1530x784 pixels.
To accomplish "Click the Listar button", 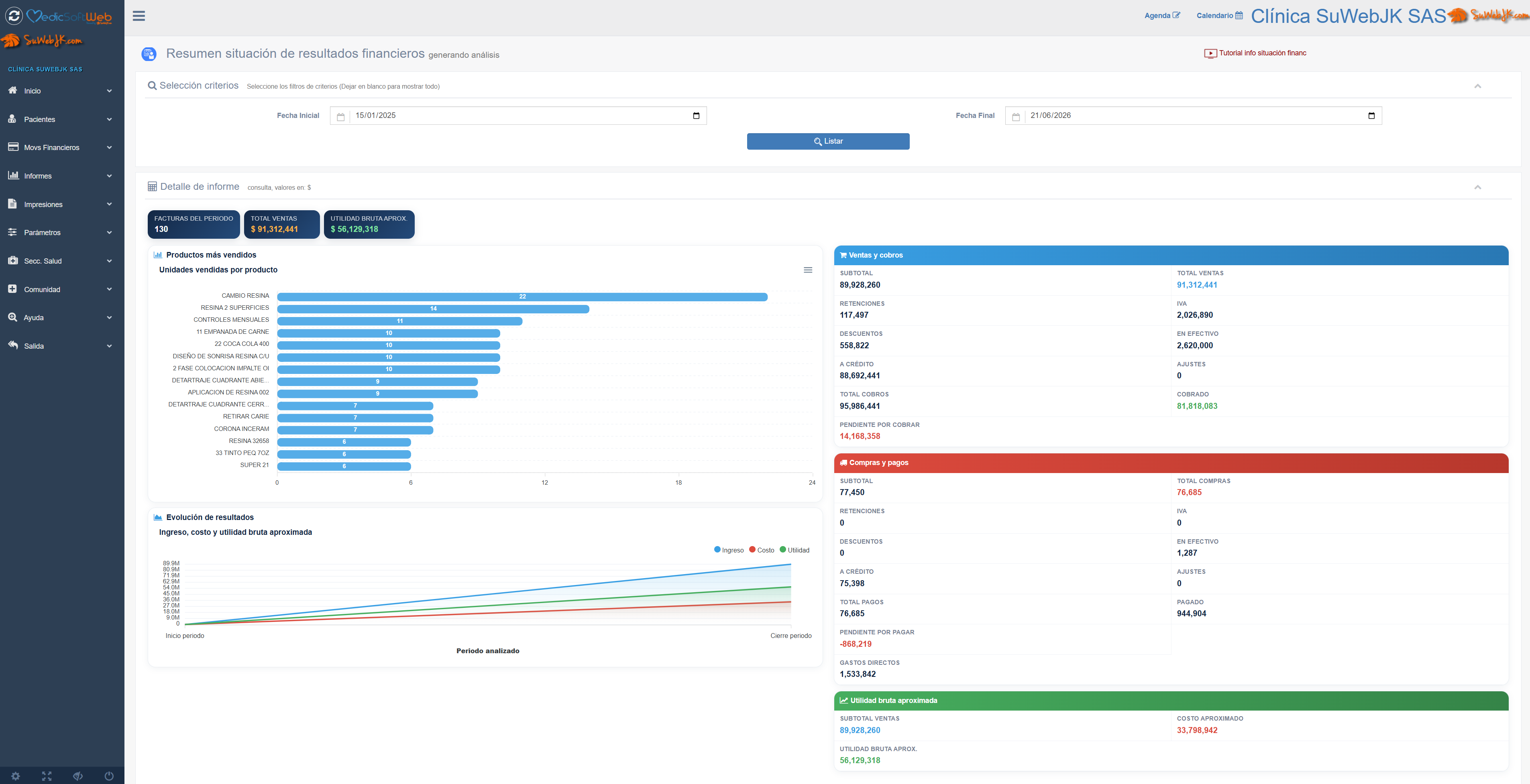I will click(828, 141).
